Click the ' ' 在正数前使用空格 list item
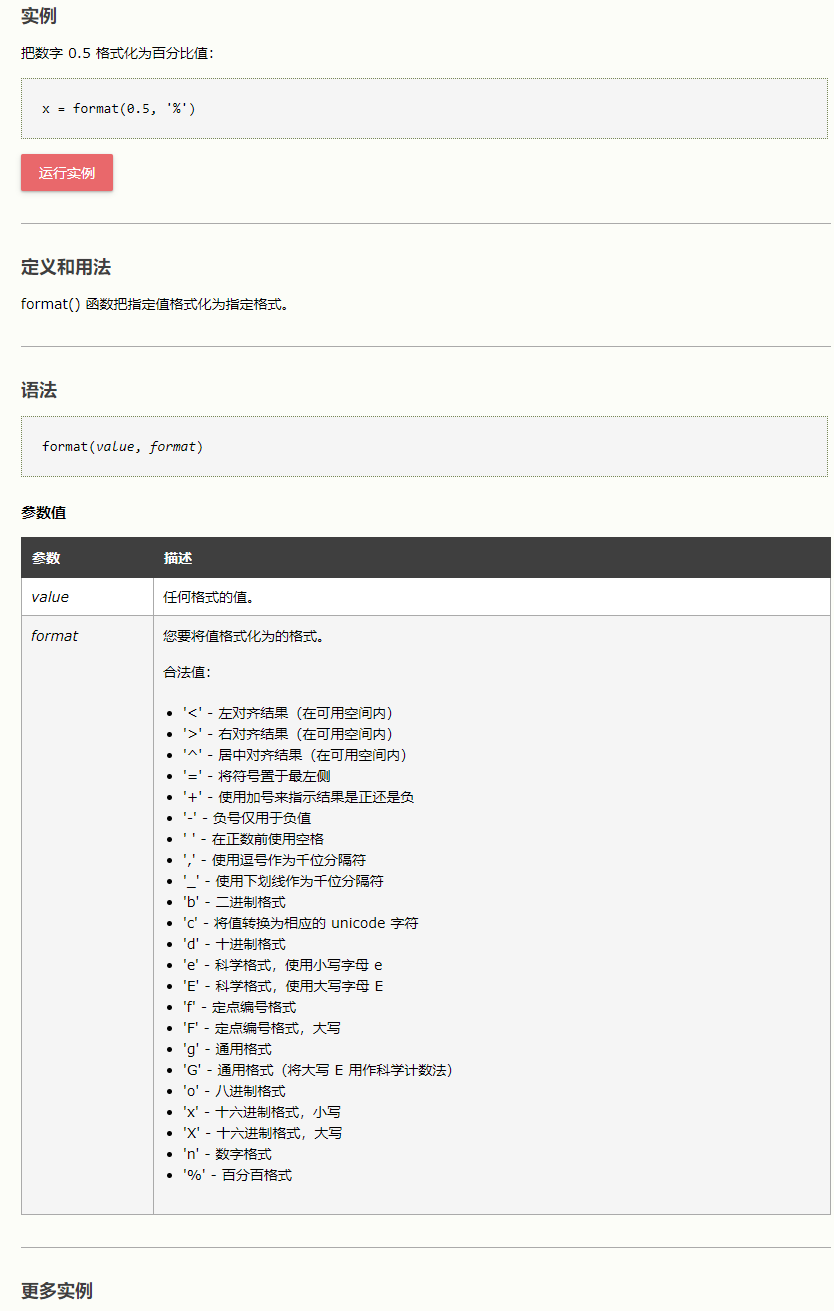Viewport: 834px width, 1311px height. click(253, 839)
